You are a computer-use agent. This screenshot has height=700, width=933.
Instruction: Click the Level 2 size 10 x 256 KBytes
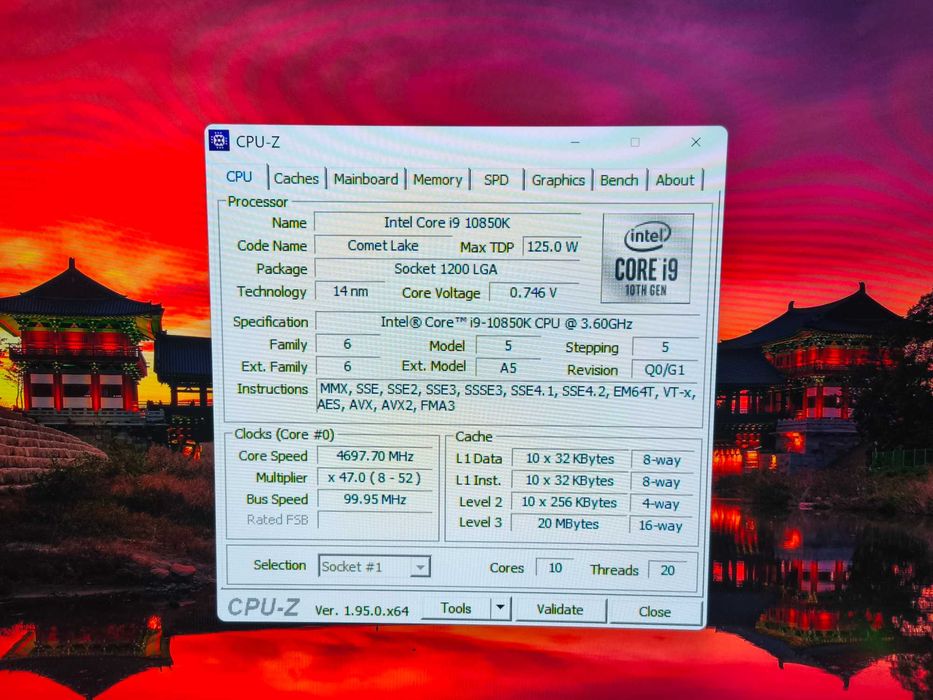570,502
